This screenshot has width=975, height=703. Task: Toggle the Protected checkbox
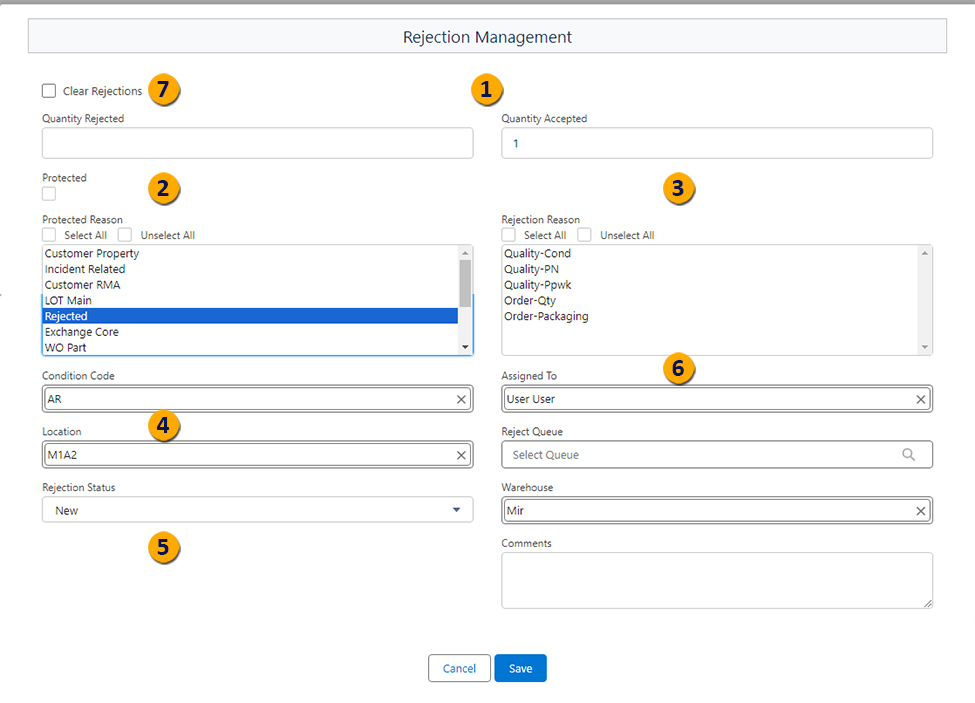click(49, 194)
